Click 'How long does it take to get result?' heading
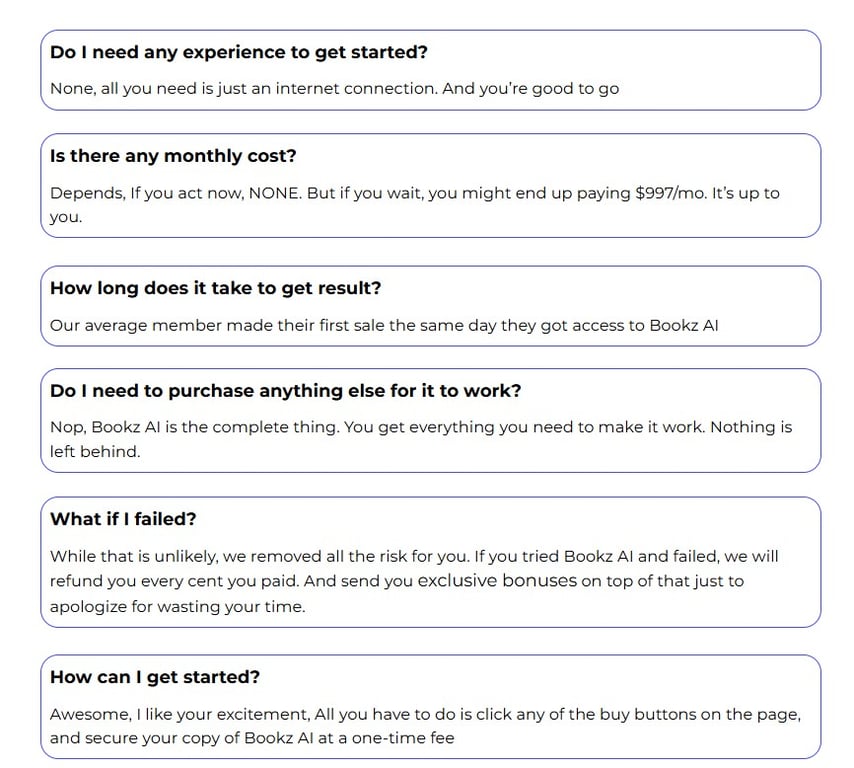The image size is (854, 768). [x=216, y=288]
